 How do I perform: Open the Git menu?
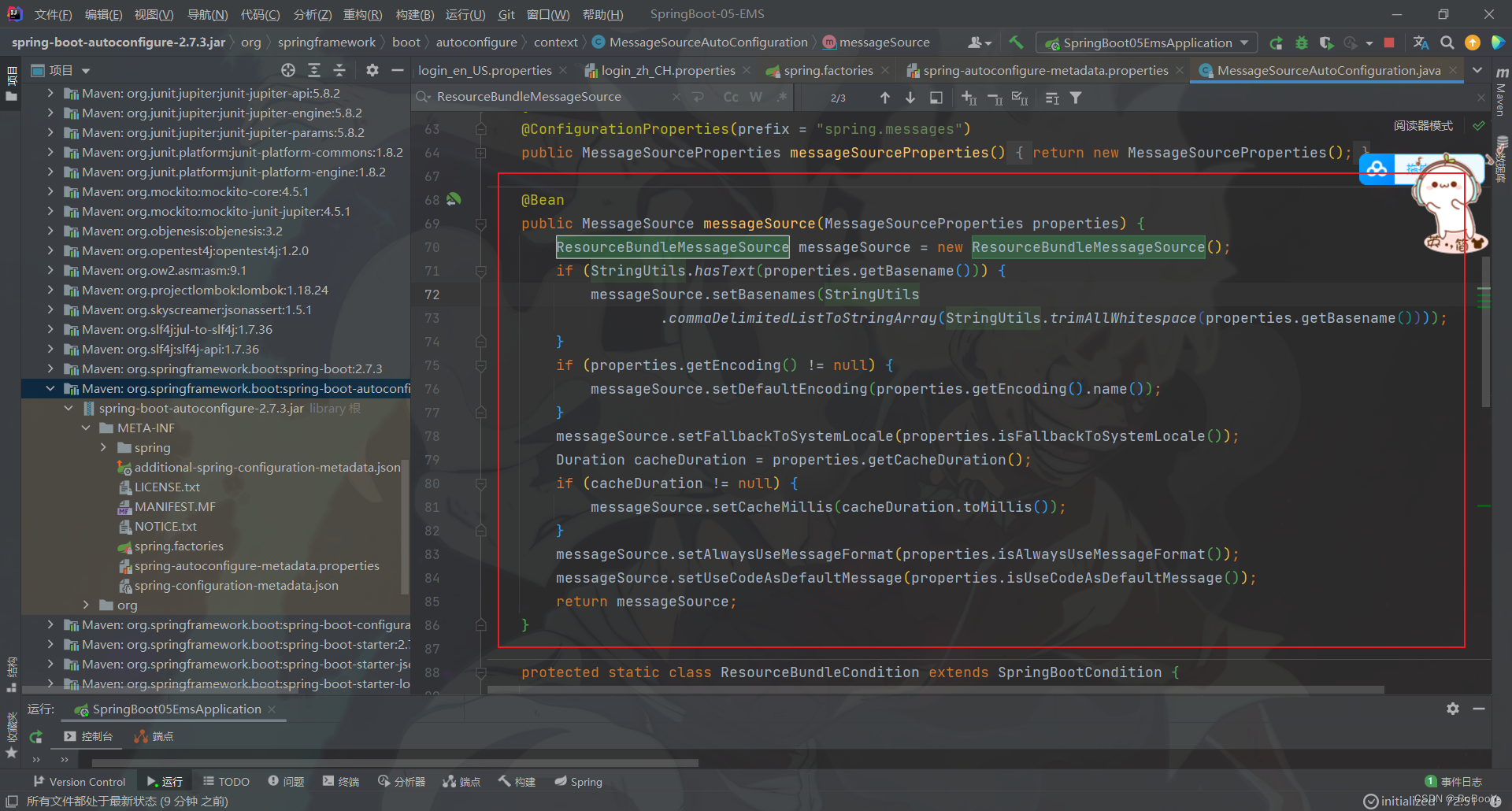pos(506,14)
